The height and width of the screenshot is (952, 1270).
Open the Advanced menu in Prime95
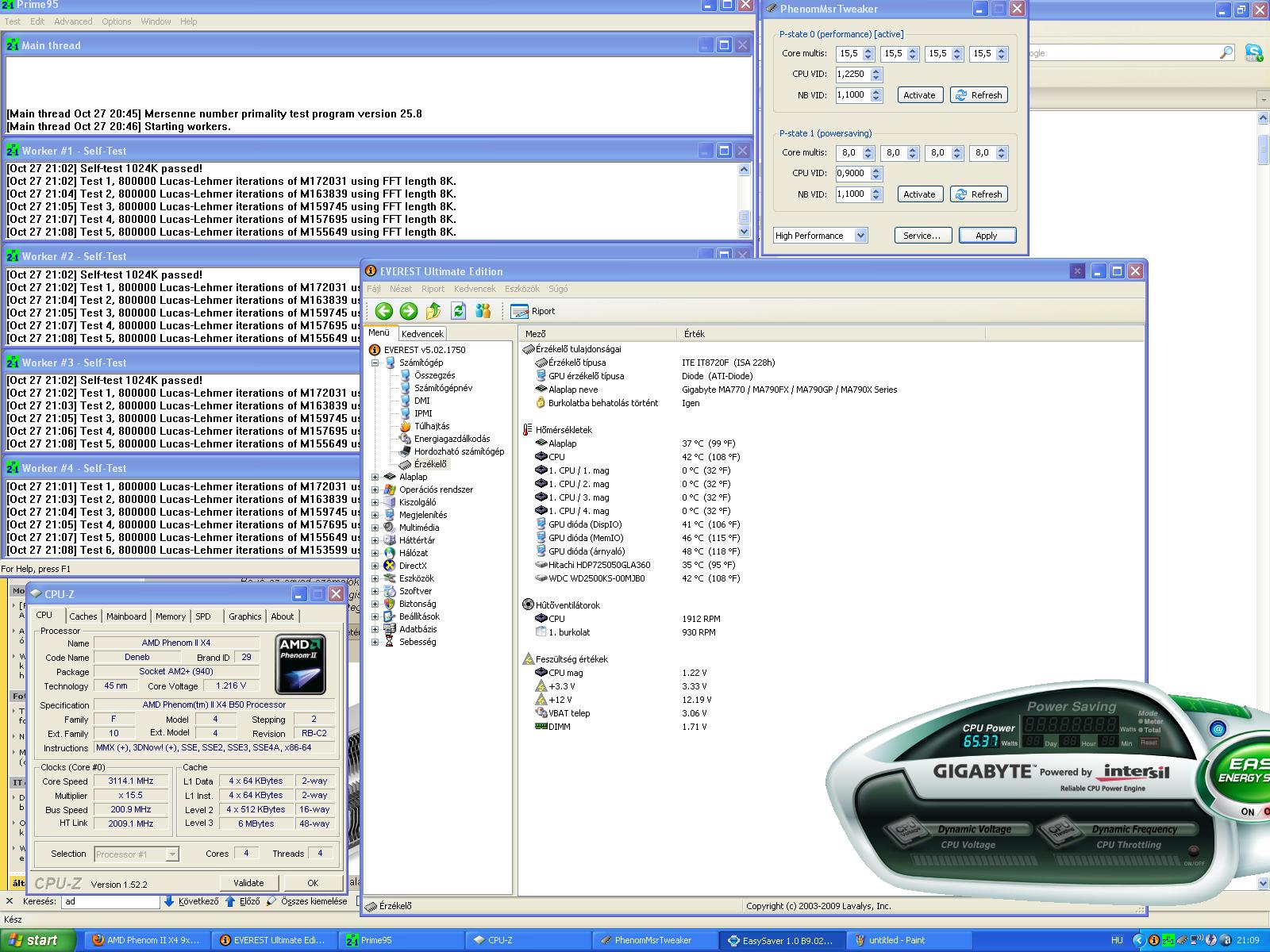pyautogui.click(x=73, y=21)
